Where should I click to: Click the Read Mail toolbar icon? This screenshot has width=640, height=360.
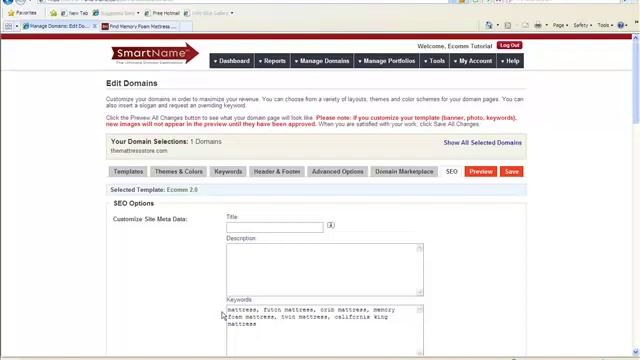click(525, 25)
